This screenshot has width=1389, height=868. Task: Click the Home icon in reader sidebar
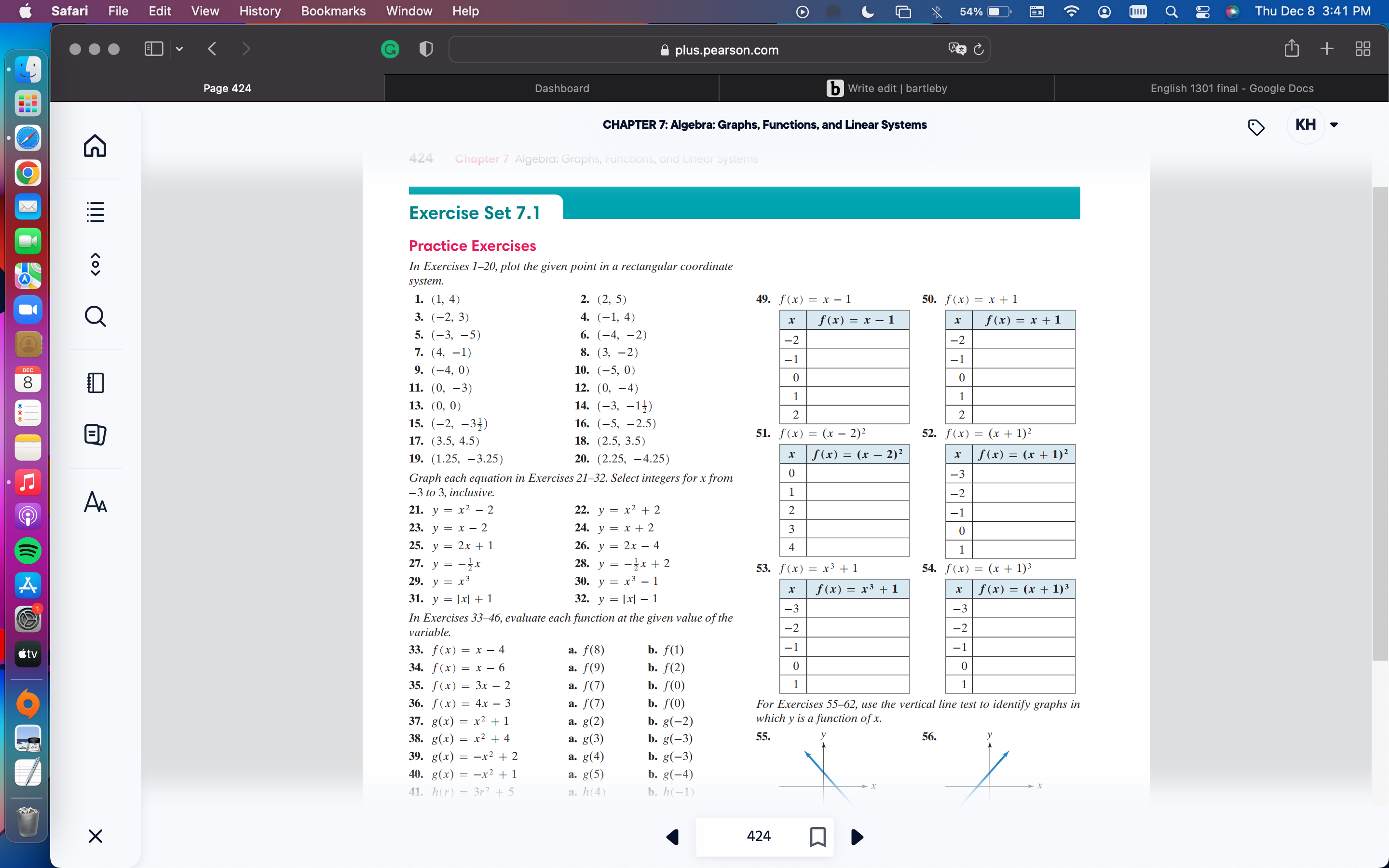[95, 146]
